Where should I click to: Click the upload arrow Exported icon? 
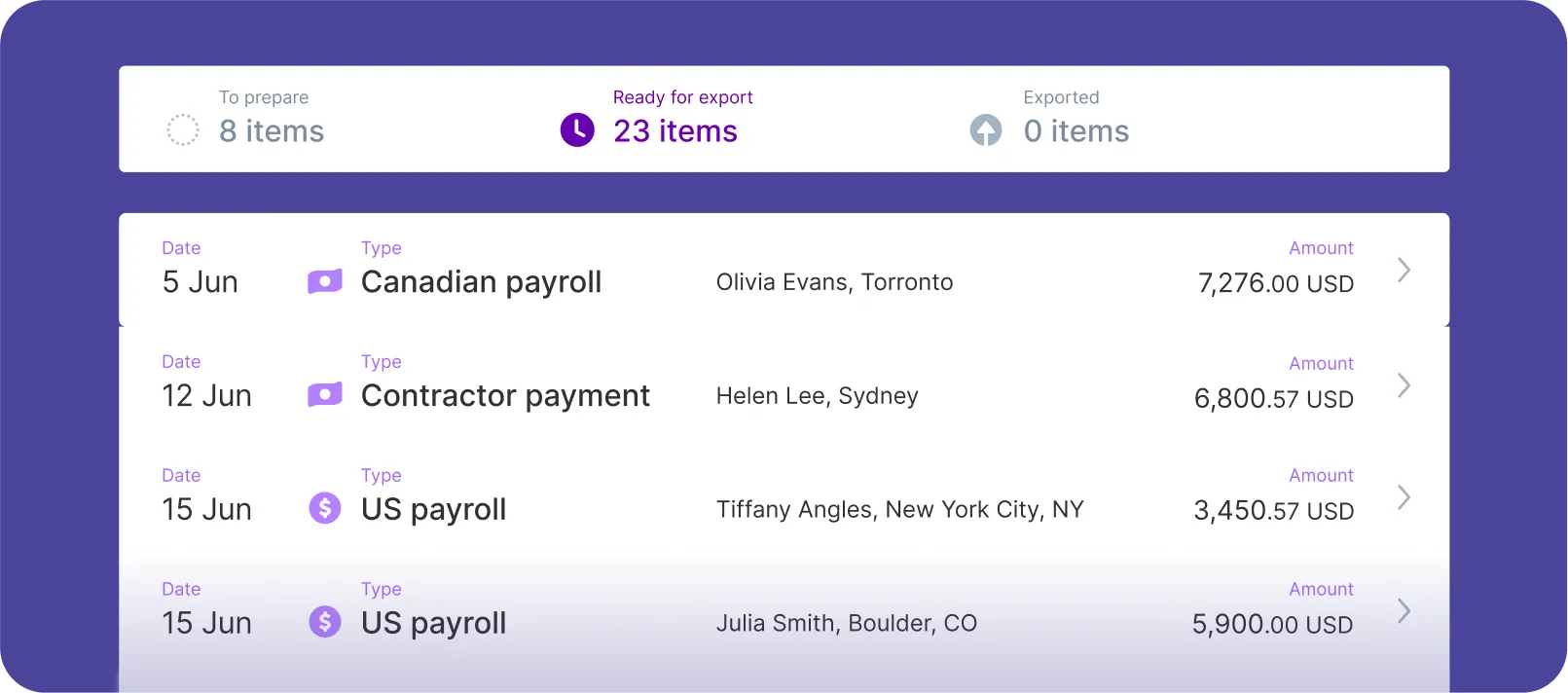click(x=986, y=129)
